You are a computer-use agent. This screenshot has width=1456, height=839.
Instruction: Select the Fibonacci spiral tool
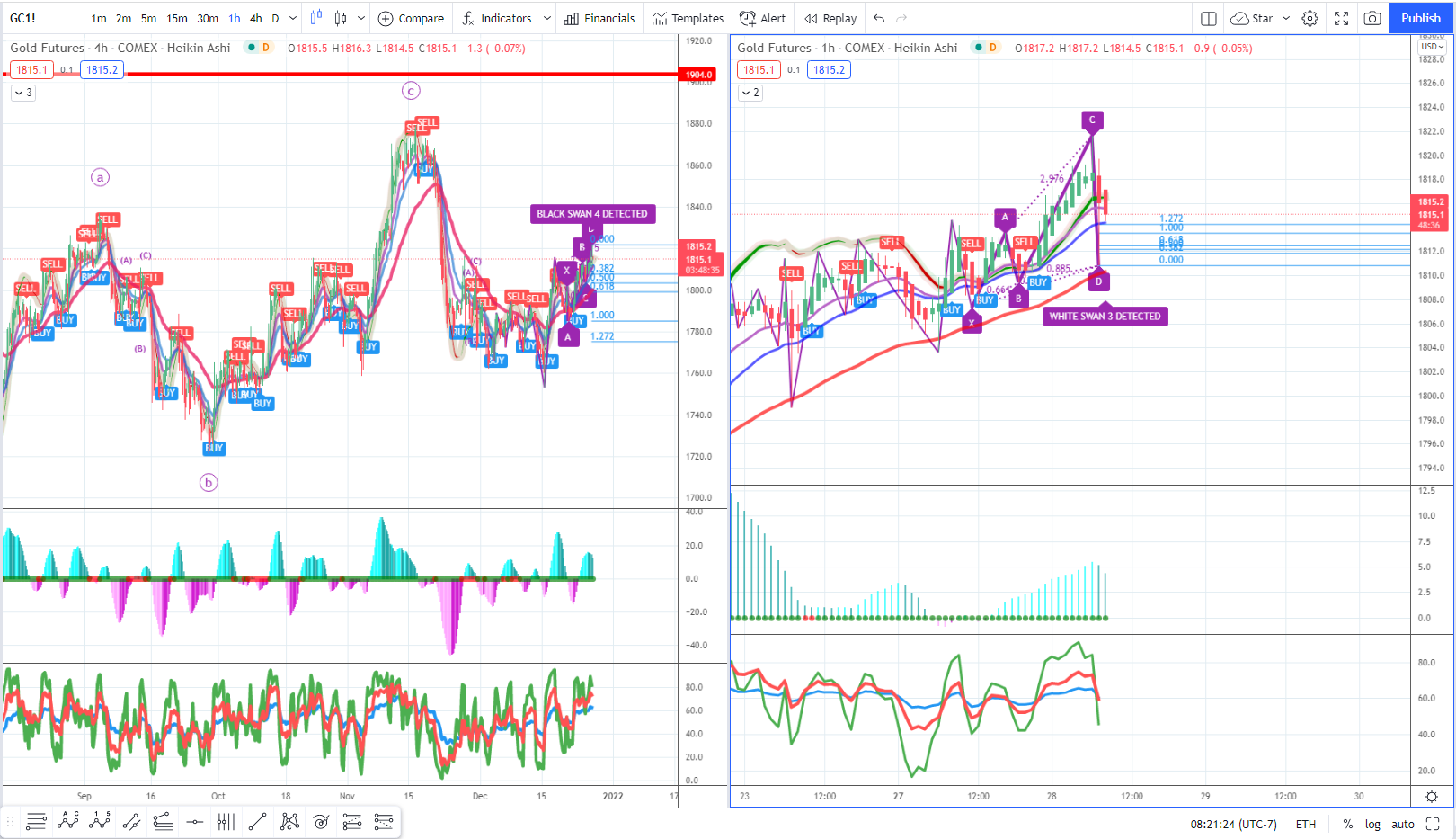pos(321,821)
